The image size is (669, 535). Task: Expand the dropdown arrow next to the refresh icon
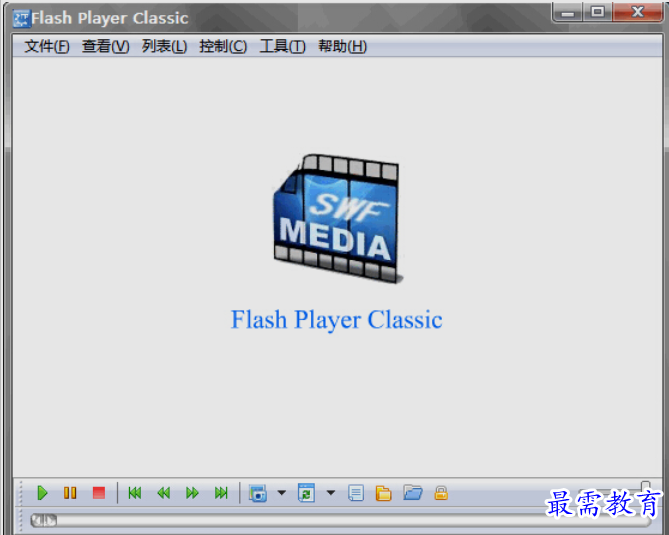[x=331, y=493]
